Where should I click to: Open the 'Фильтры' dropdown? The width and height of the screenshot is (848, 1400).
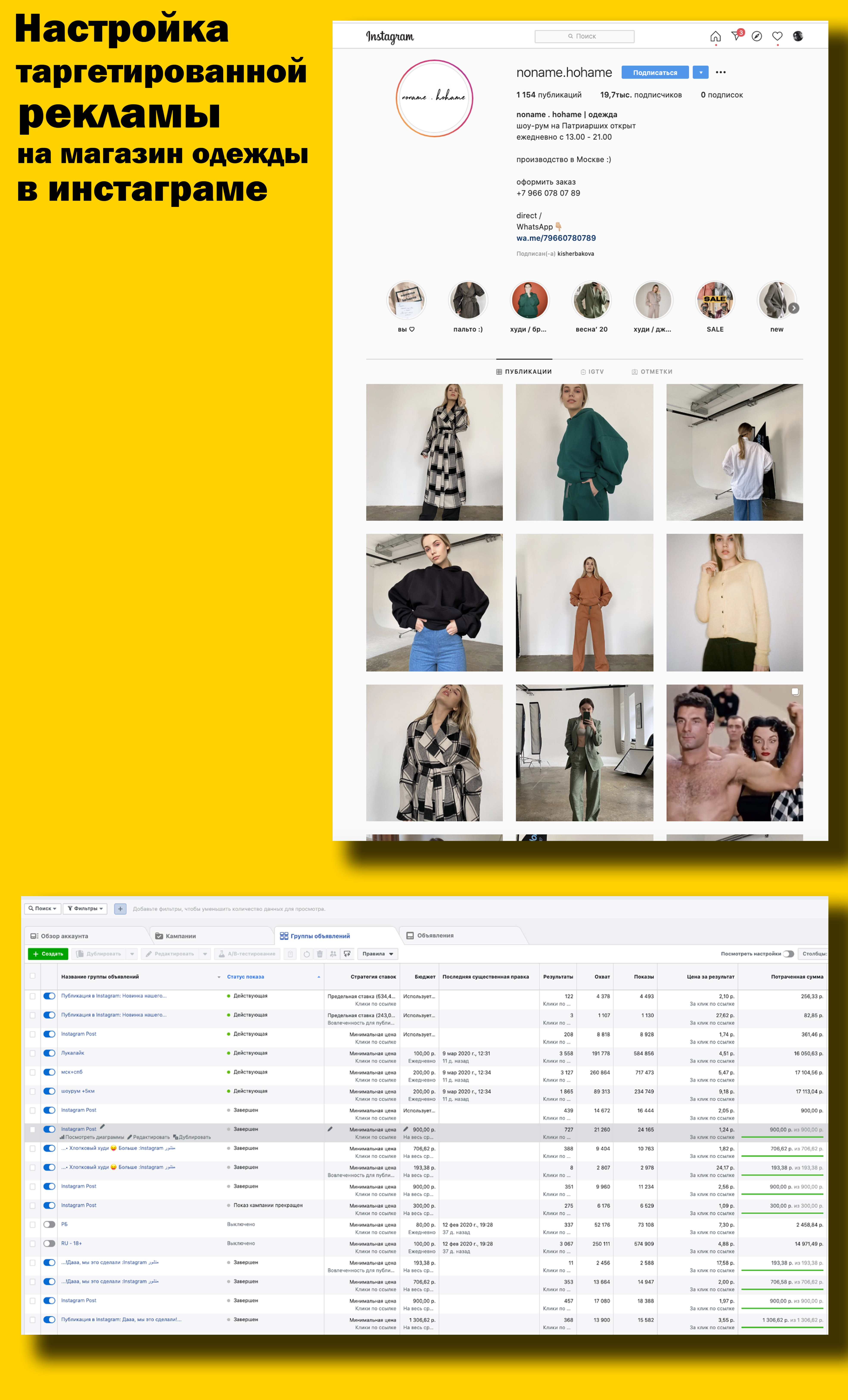(x=85, y=909)
